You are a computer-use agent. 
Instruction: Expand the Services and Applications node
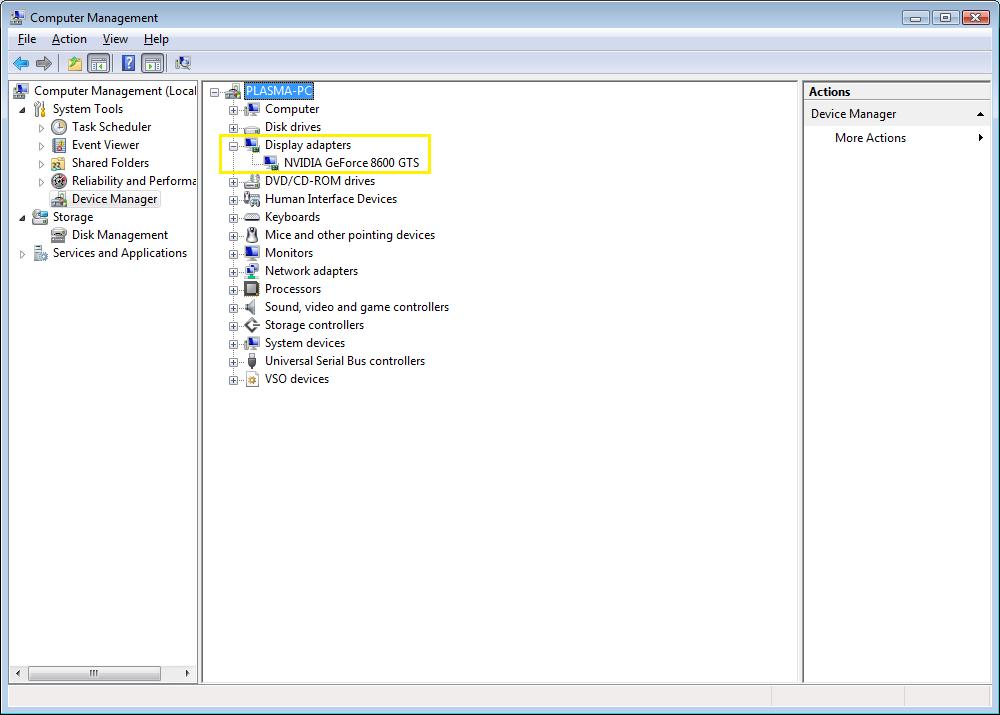[22, 254]
